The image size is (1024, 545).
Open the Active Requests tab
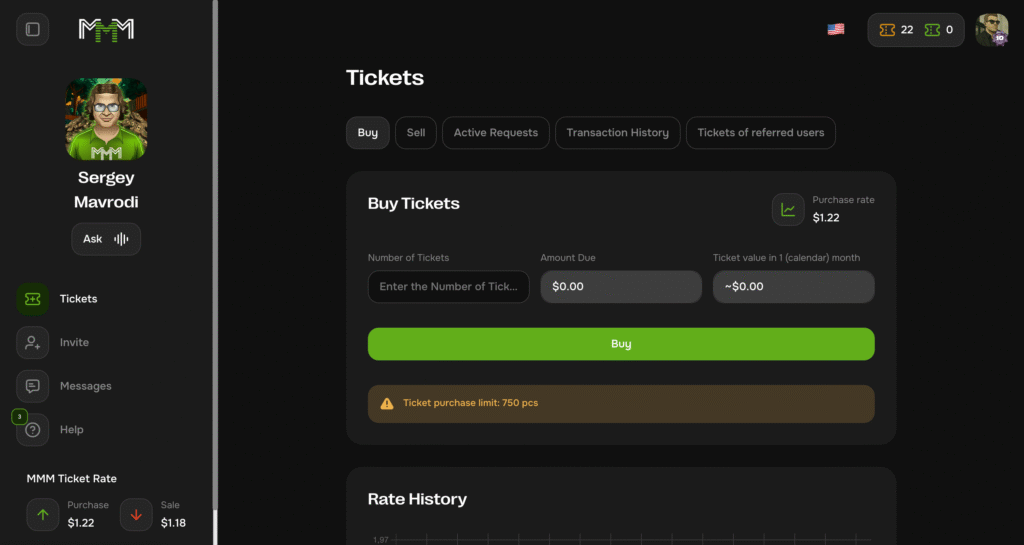pyautogui.click(x=495, y=133)
